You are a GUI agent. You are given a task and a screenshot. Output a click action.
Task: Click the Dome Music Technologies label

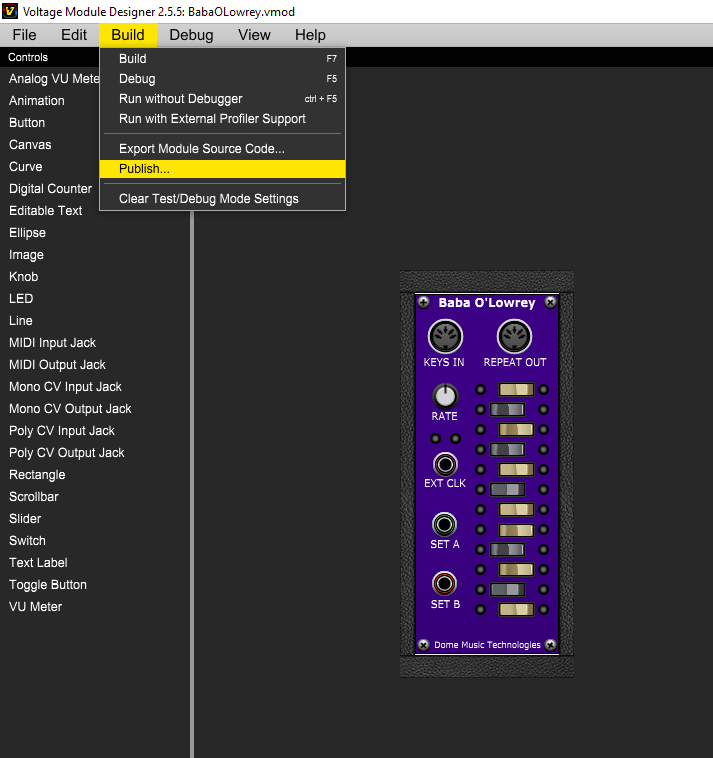(487, 645)
